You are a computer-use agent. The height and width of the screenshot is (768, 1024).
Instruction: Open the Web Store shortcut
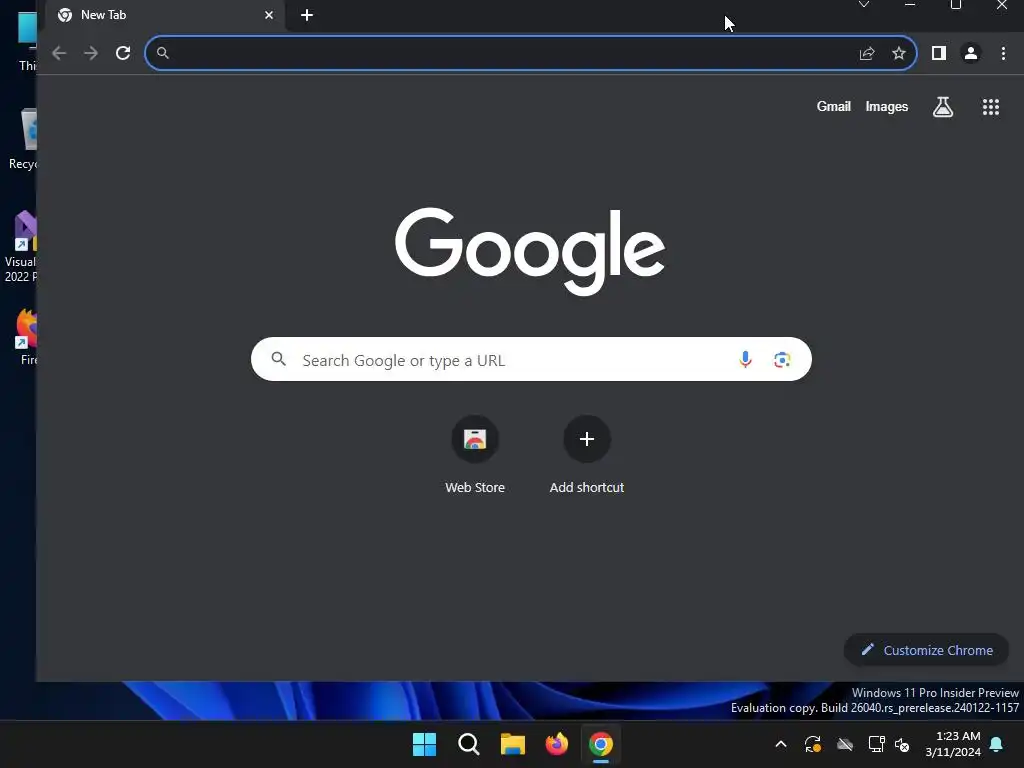[475, 454]
